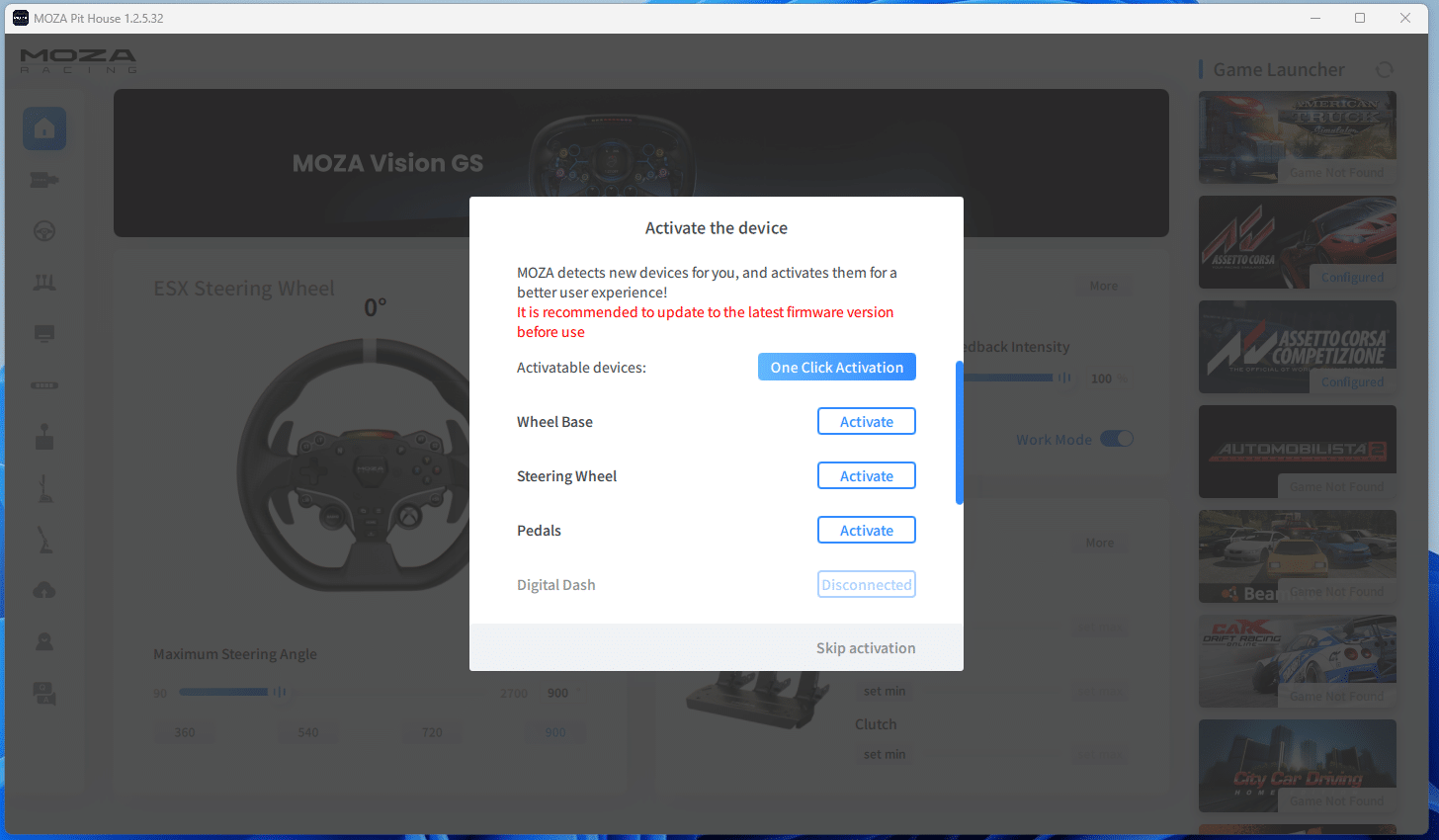Toggle the Work Mode switch
Image resolution: width=1439 pixels, height=840 pixels.
click(1117, 439)
